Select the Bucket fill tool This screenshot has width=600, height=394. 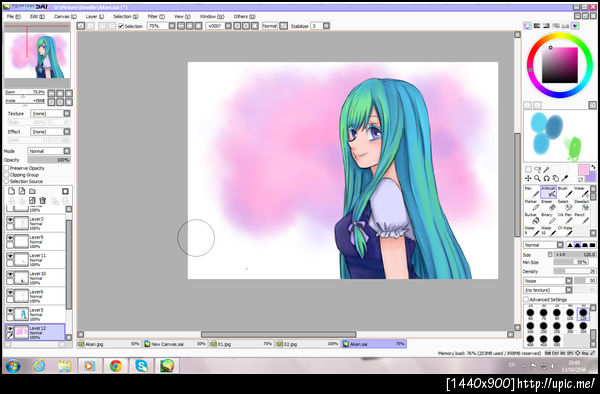532,219
